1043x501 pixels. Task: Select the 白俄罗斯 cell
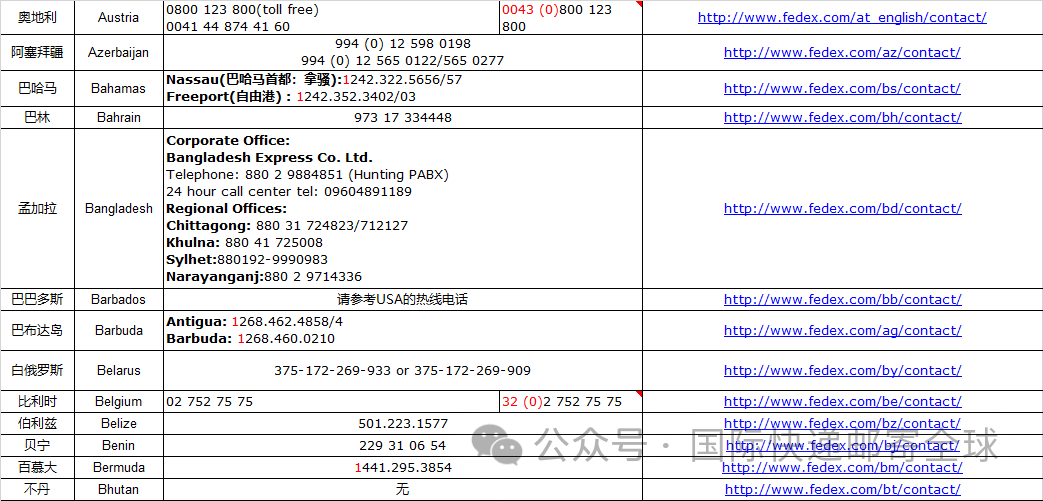[37, 371]
